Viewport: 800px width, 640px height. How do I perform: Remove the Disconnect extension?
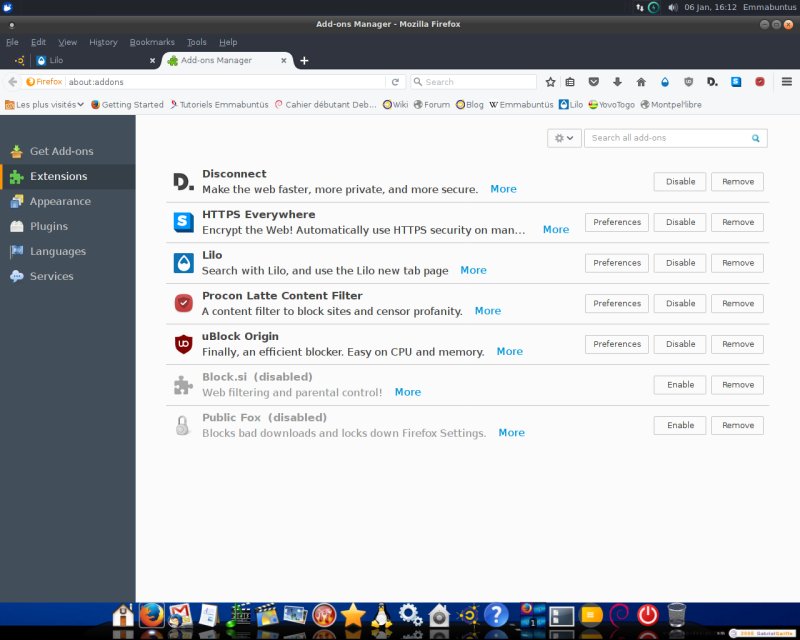pos(737,182)
